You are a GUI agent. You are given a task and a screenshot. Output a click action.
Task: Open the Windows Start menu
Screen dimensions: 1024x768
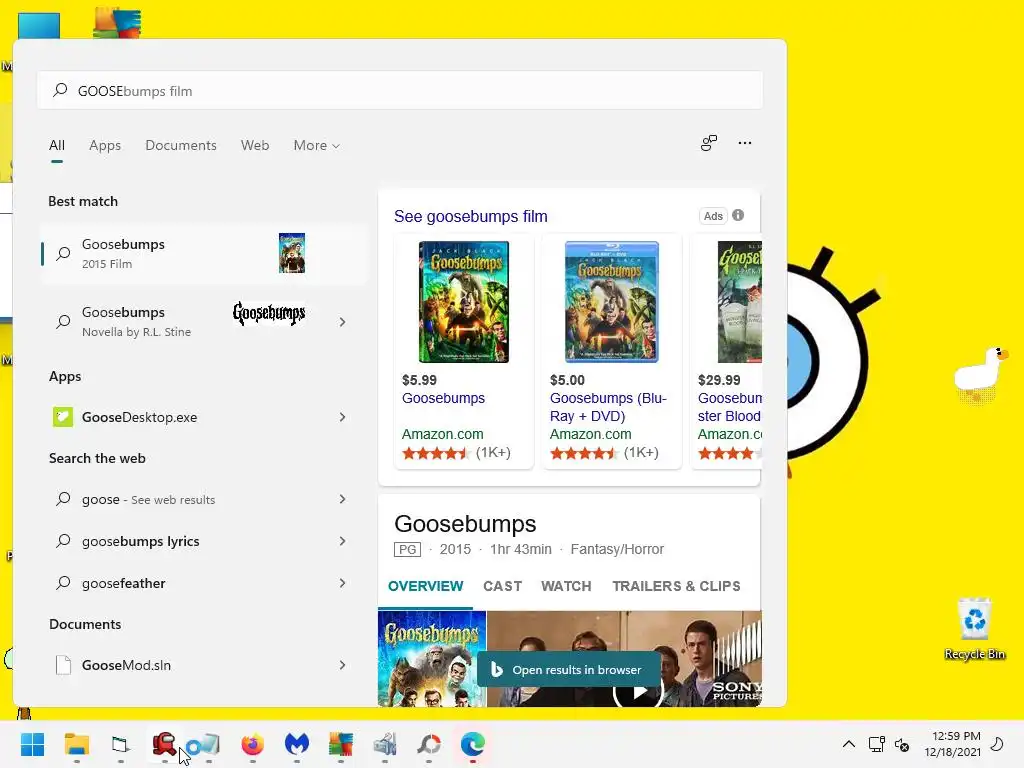pyautogui.click(x=33, y=744)
